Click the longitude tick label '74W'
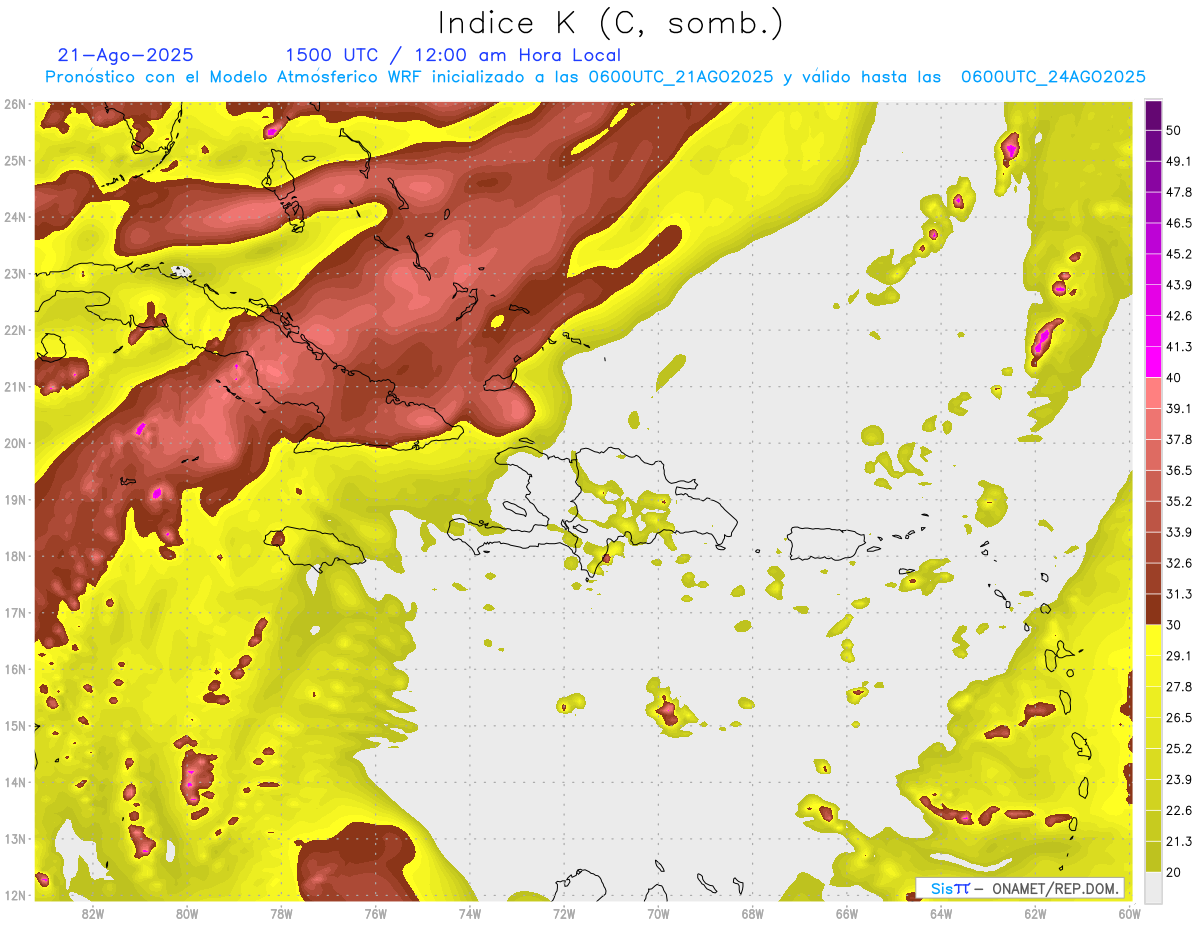This screenshot has width=1200, height=927. 469,914
